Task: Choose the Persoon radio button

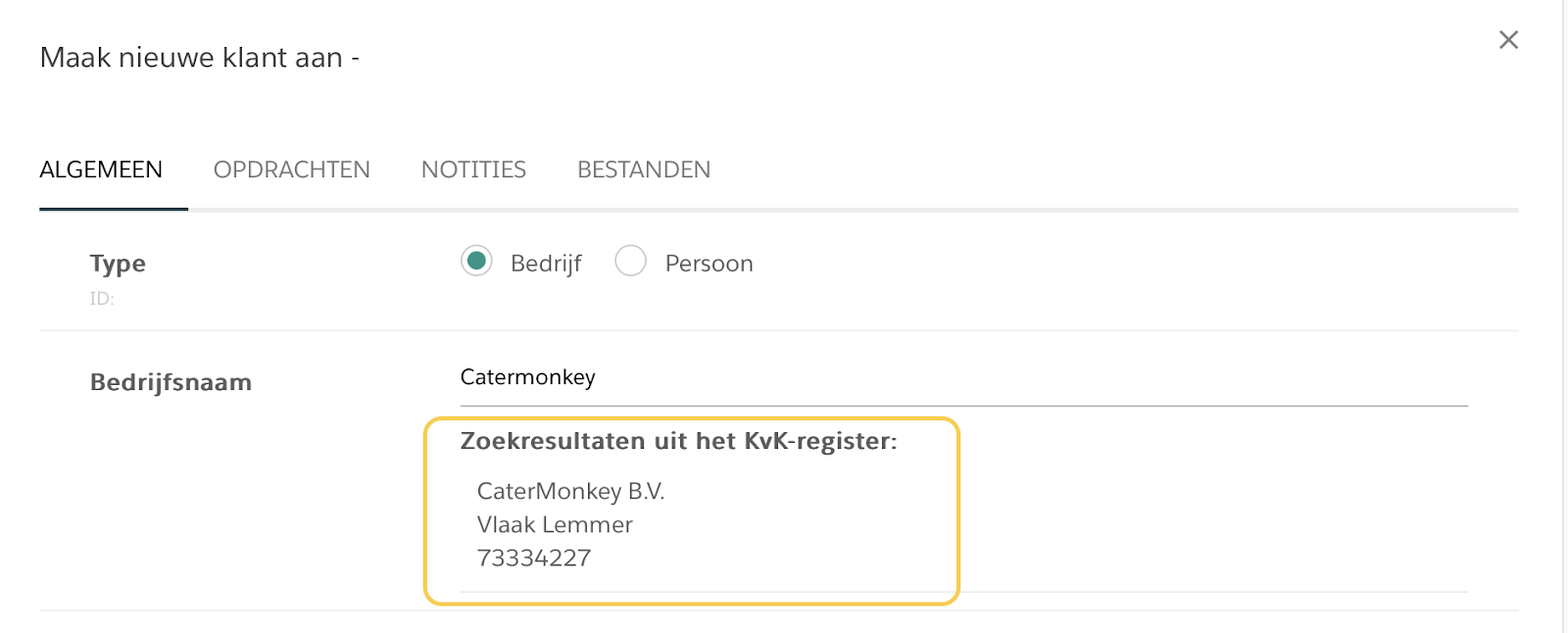Action: pos(630,262)
